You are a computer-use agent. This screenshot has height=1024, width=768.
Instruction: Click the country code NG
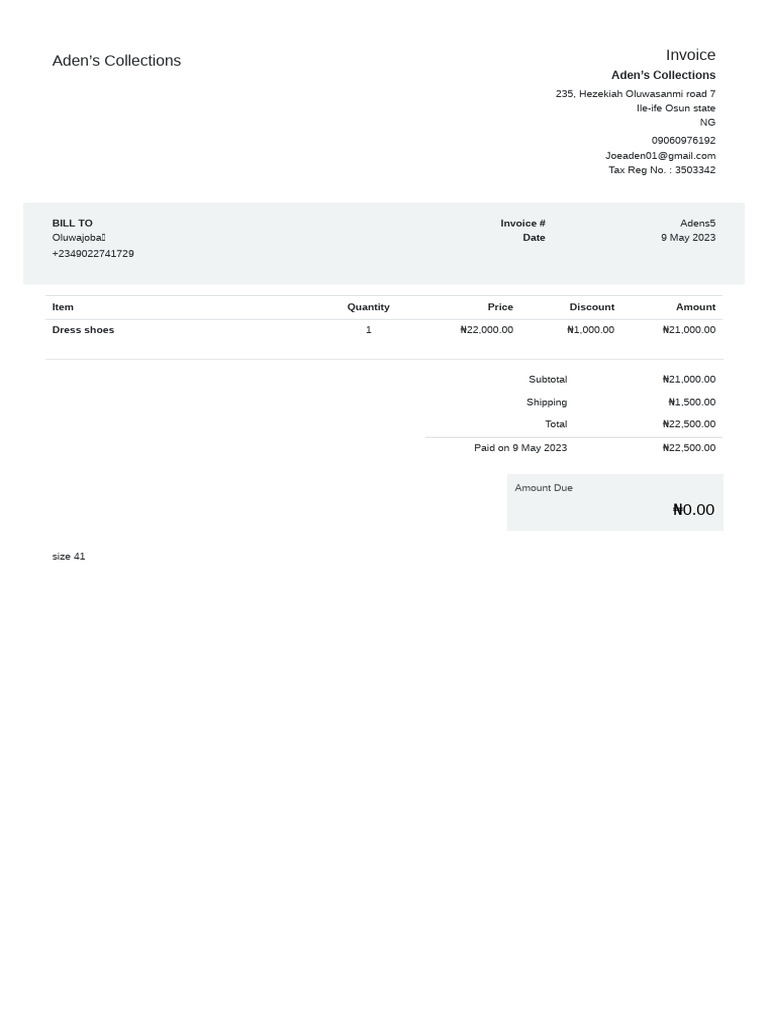pyautogui.click(x=707, y=123)
